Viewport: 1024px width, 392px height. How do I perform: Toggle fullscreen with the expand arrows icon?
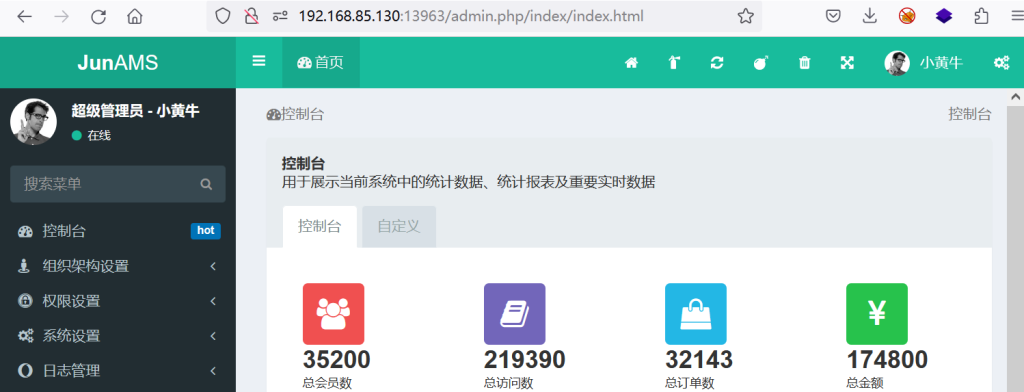click(847, 63)
